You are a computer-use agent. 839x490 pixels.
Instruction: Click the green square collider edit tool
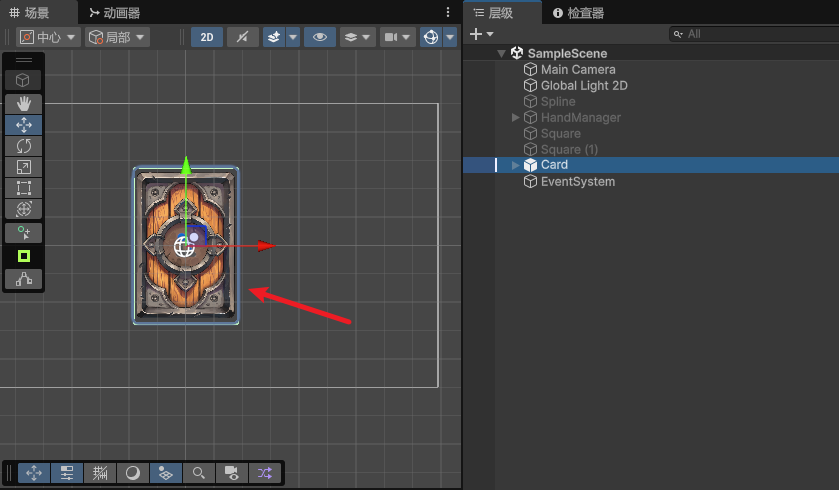(x=24, y=256)
